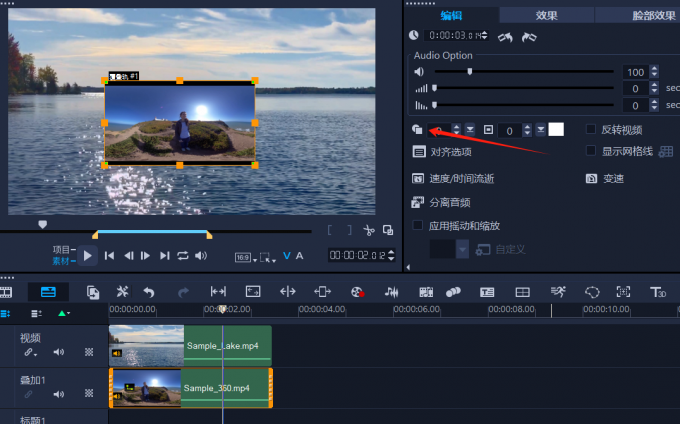This screenshot has height=424, width=680.
Task: Increase the preview timecode stepper
Action: pyautogui.click(x=391, y=252)
